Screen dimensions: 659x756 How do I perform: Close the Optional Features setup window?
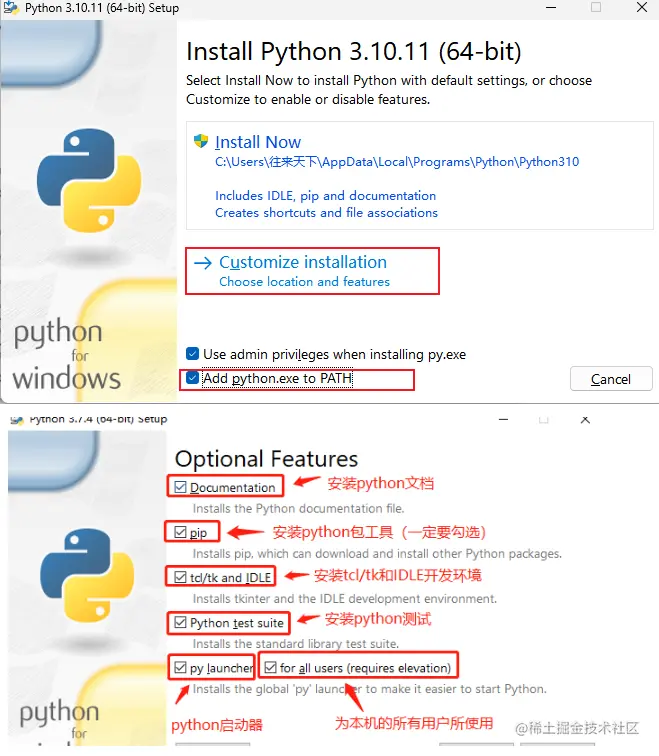pos(585,420)
